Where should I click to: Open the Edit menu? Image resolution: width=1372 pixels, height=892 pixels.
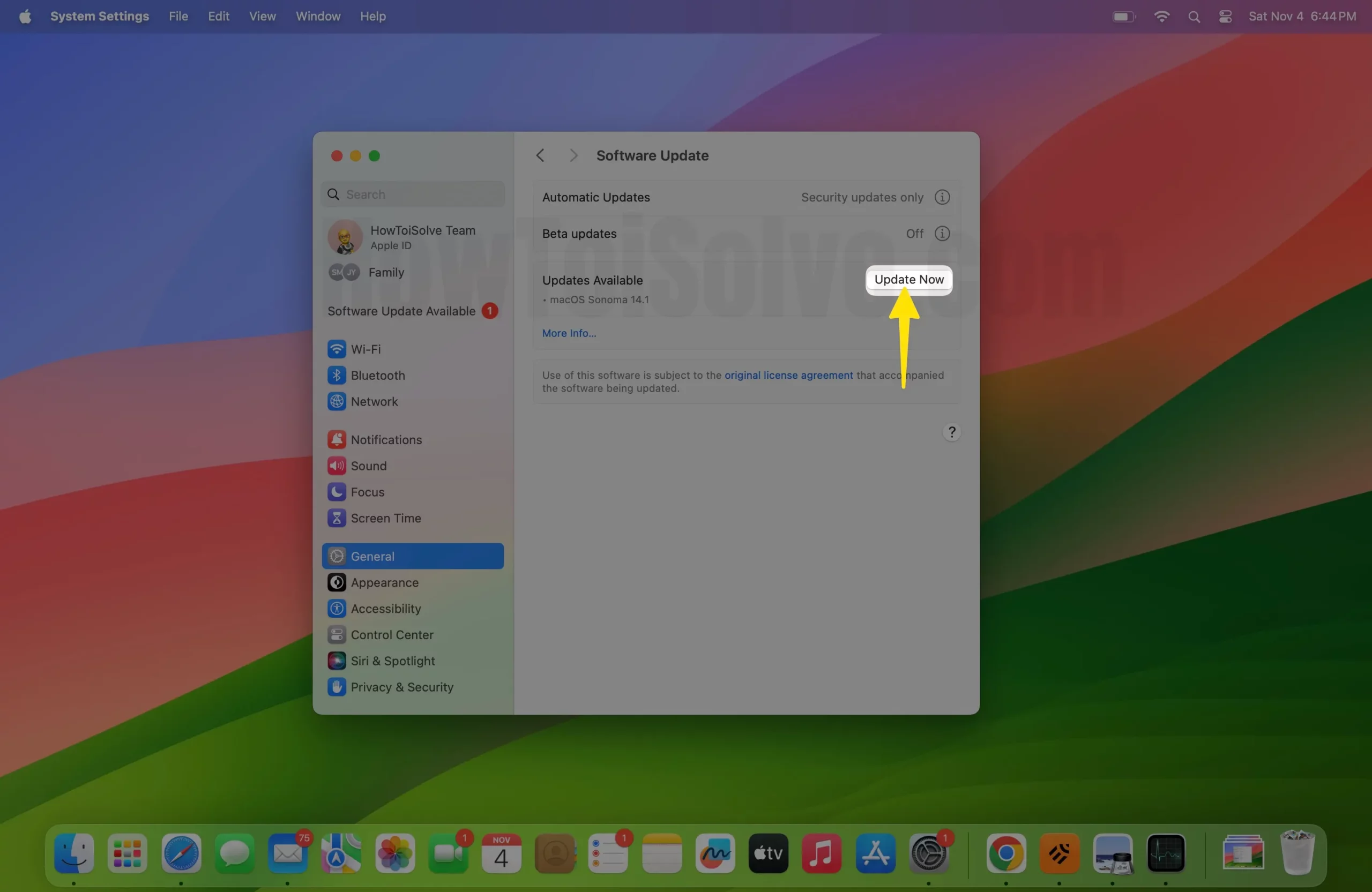(219, 16)
